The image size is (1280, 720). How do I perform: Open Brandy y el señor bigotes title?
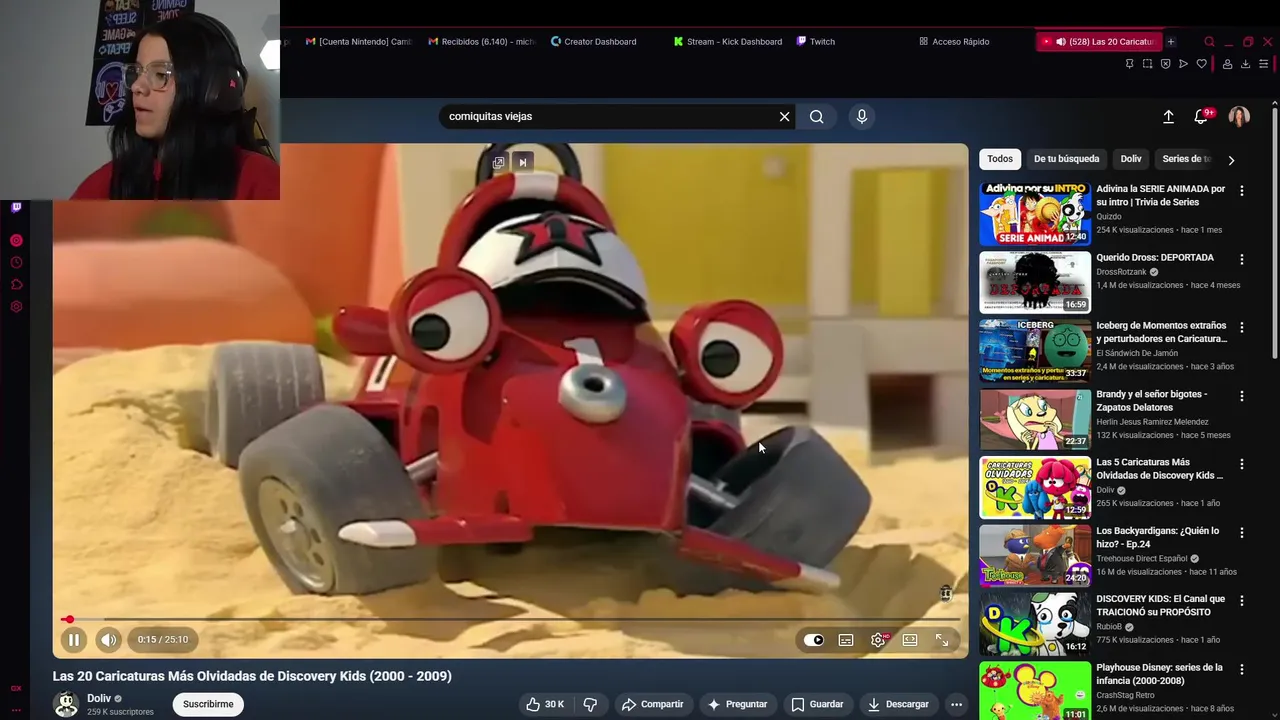pos(1152,400)
